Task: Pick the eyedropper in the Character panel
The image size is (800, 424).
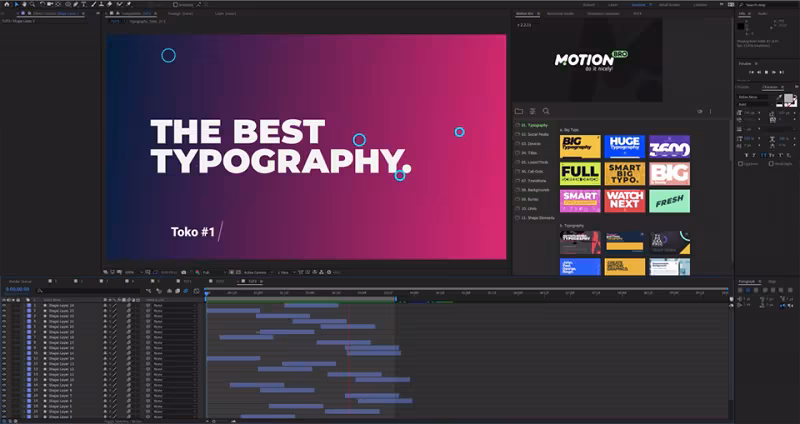Action: [779, 97]
